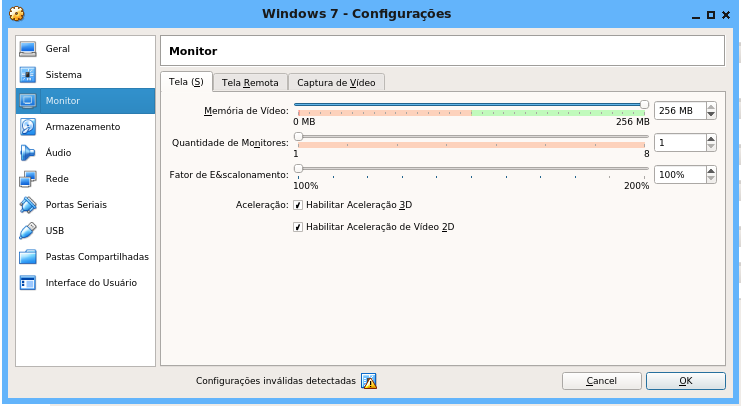Click the Monitor screen icon in sidebar
This screenshot has width=741, height=406.
click(28, 101)
